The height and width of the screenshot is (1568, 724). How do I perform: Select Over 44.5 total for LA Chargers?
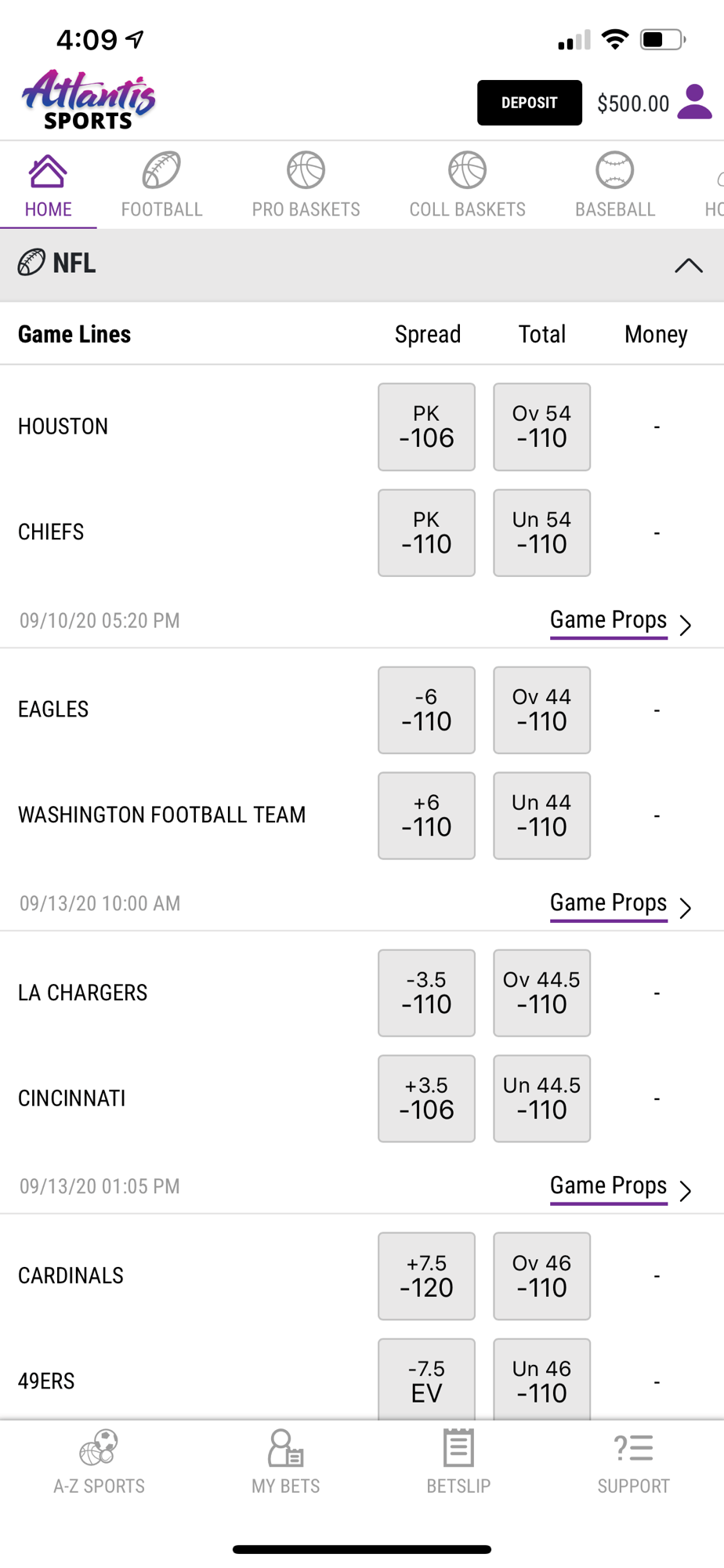[x=541, y=993]
